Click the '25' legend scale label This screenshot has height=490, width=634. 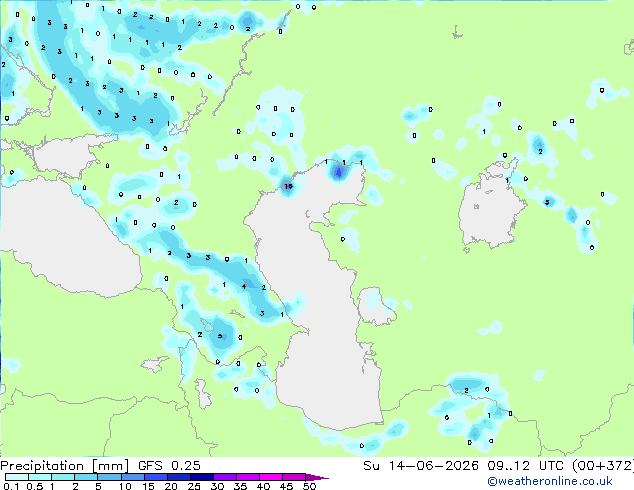point(194,486)
